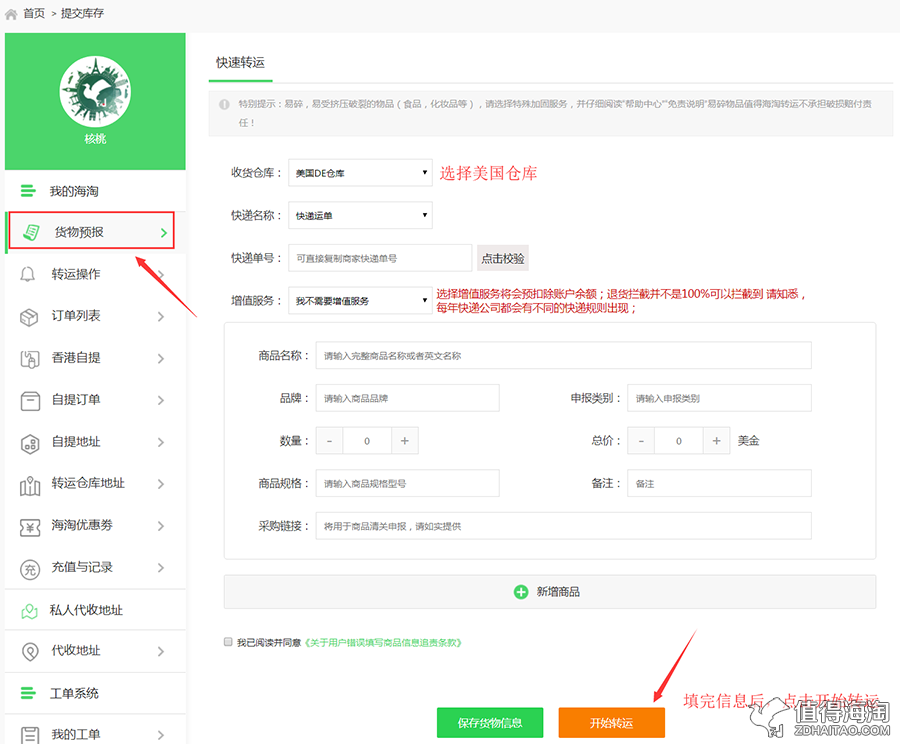Expand 我的工单 chevron arrow

click(x=161, y=735)
